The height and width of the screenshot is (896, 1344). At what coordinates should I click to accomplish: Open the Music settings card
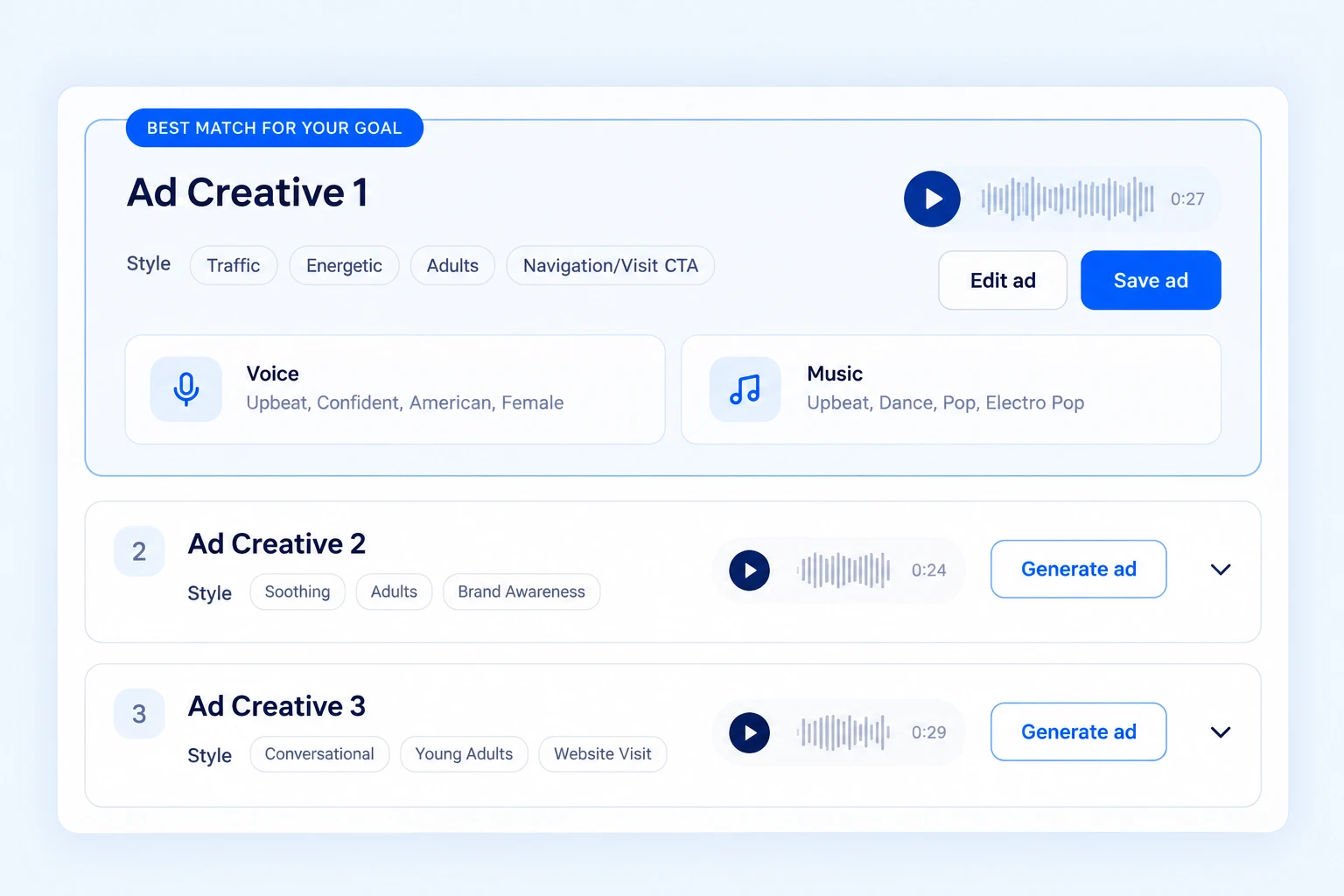[951, 389]
